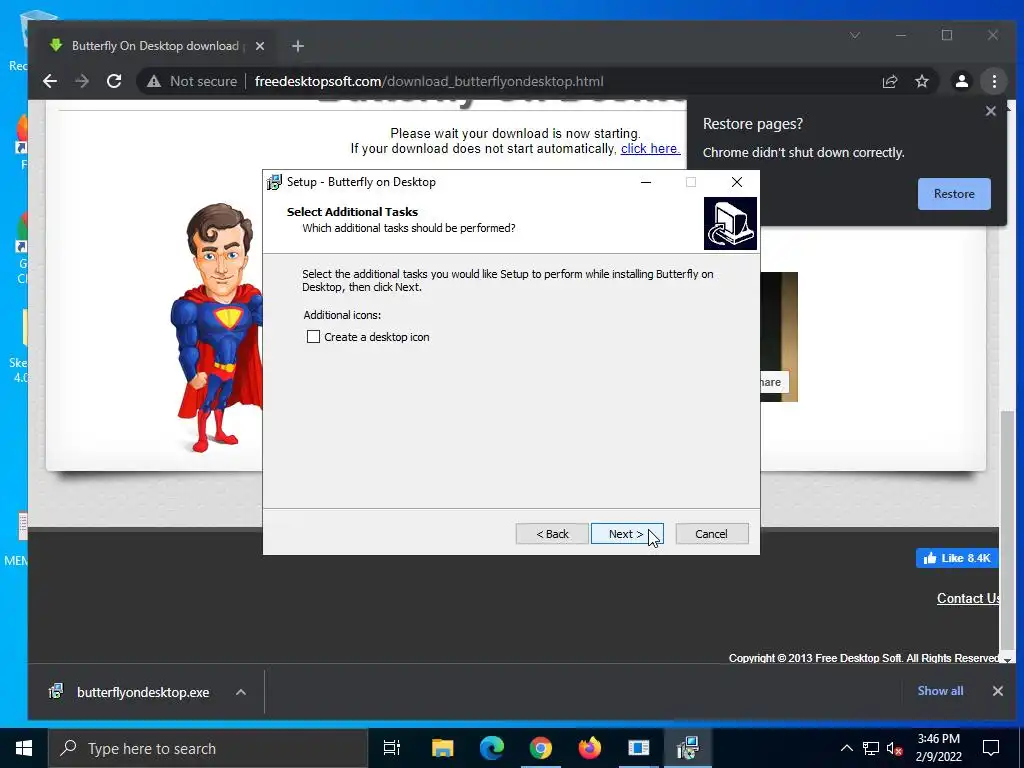This screenshot has width=1024, height=768.
Task: Check the Create a desktop icon checkbox
Action: pyautogui.click(x=313, y=337)
